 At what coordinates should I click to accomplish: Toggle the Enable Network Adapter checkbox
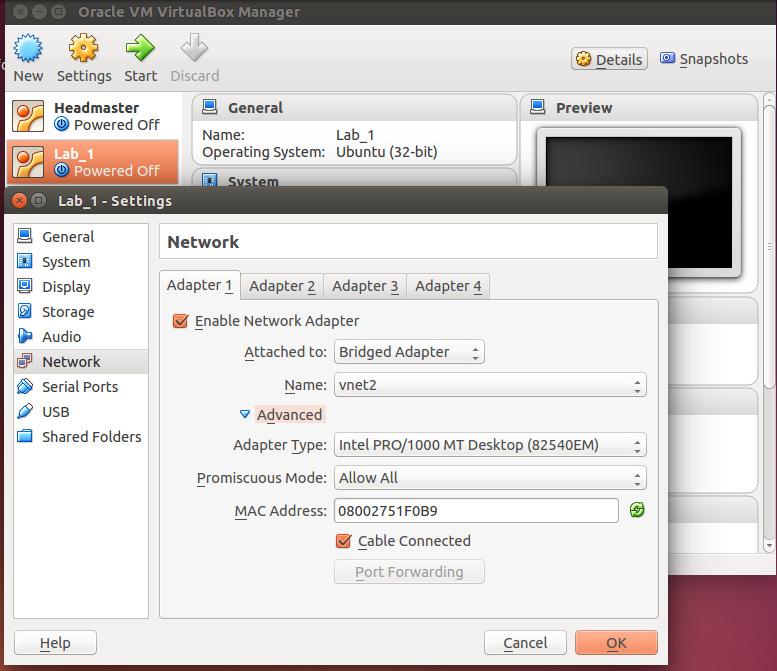point(180,321)
